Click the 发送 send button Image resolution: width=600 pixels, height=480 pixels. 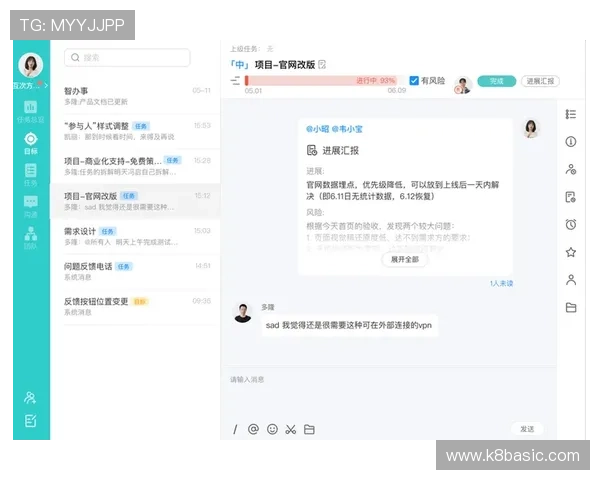(527, 429)
